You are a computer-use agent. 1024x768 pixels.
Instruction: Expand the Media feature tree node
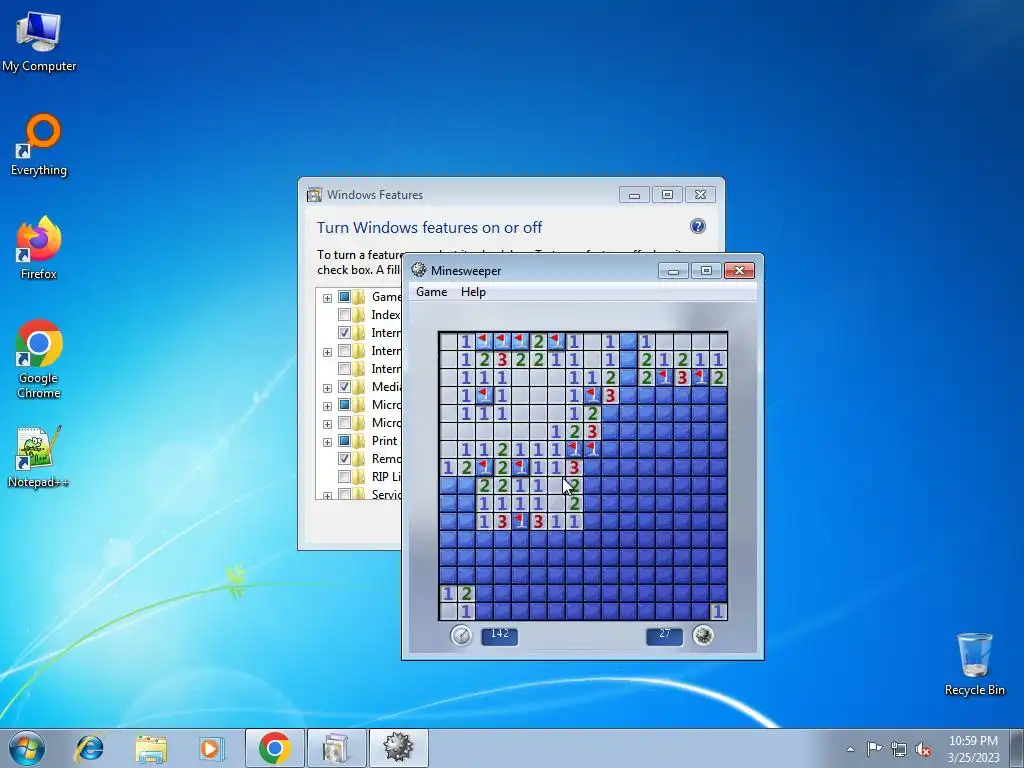coord(327,388)
